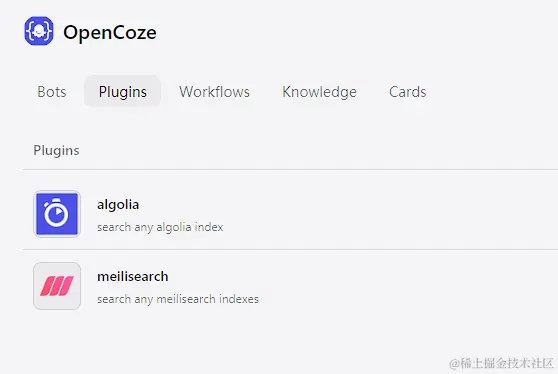Switch to the Bots tab
This screenshot has height=374, width=558.
(x=52, y=92)
